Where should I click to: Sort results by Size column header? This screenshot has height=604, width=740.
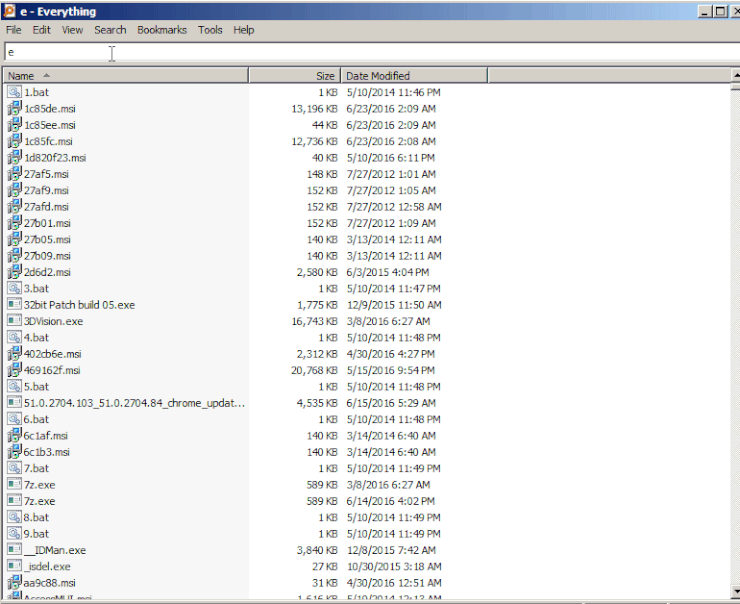coord(294,76)
